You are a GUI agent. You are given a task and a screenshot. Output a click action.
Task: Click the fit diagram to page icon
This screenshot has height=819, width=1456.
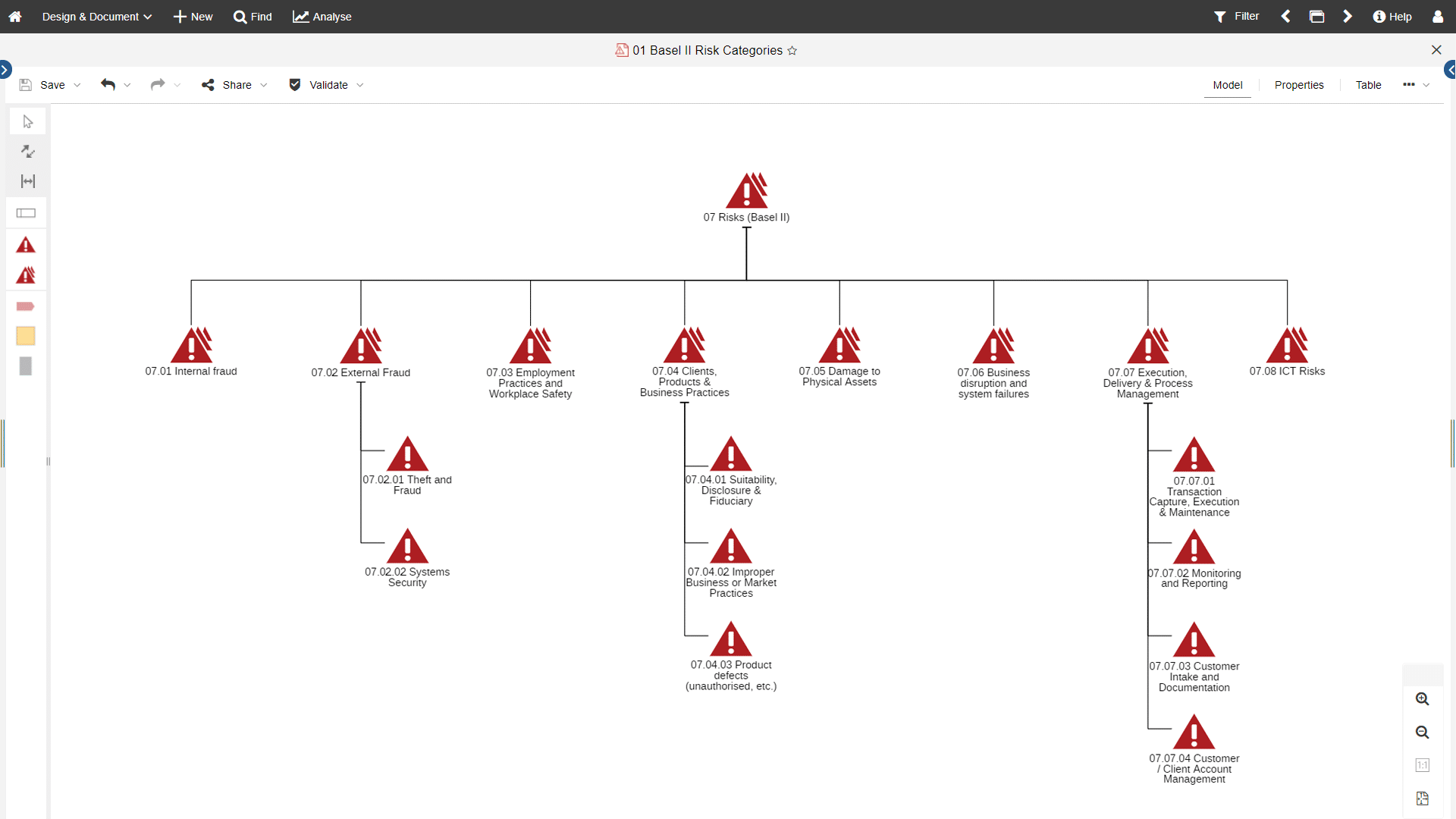tap(1423, 798)
